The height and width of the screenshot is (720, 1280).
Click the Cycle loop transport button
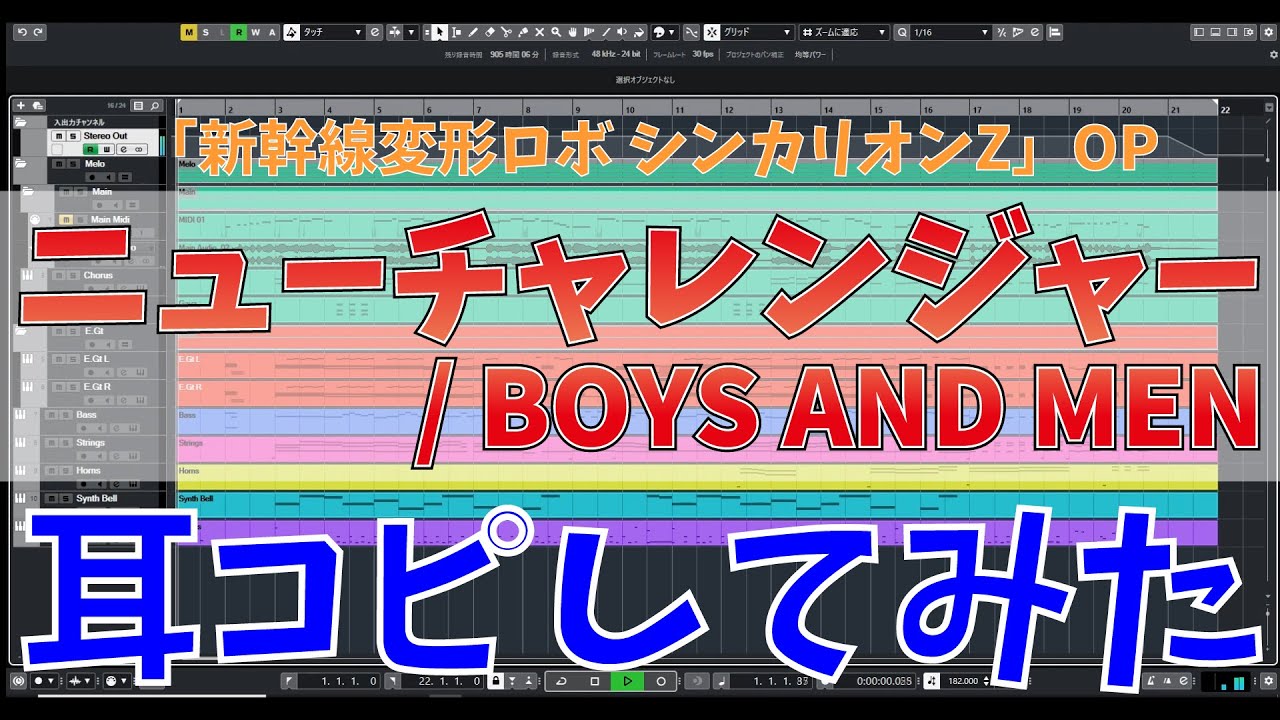tap(561, 681)
